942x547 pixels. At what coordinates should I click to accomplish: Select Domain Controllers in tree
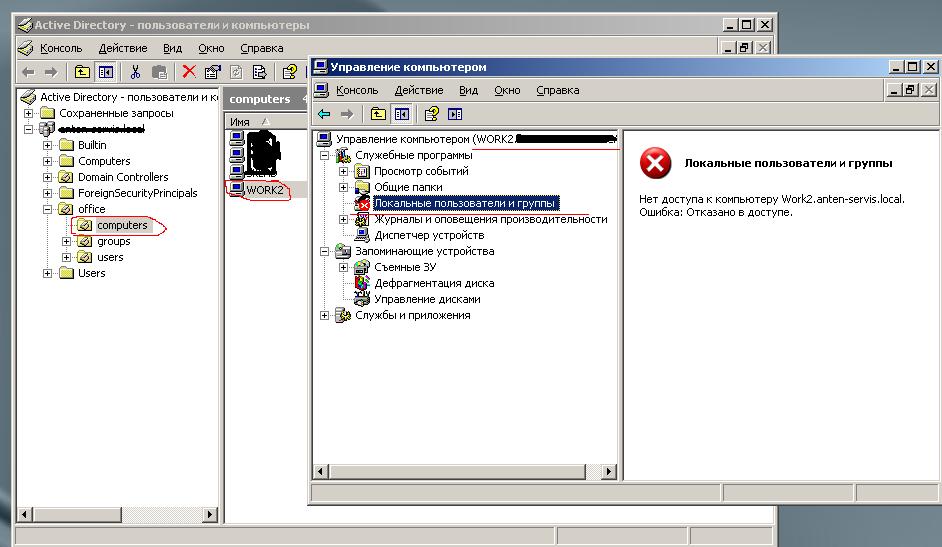pos(123,177)
